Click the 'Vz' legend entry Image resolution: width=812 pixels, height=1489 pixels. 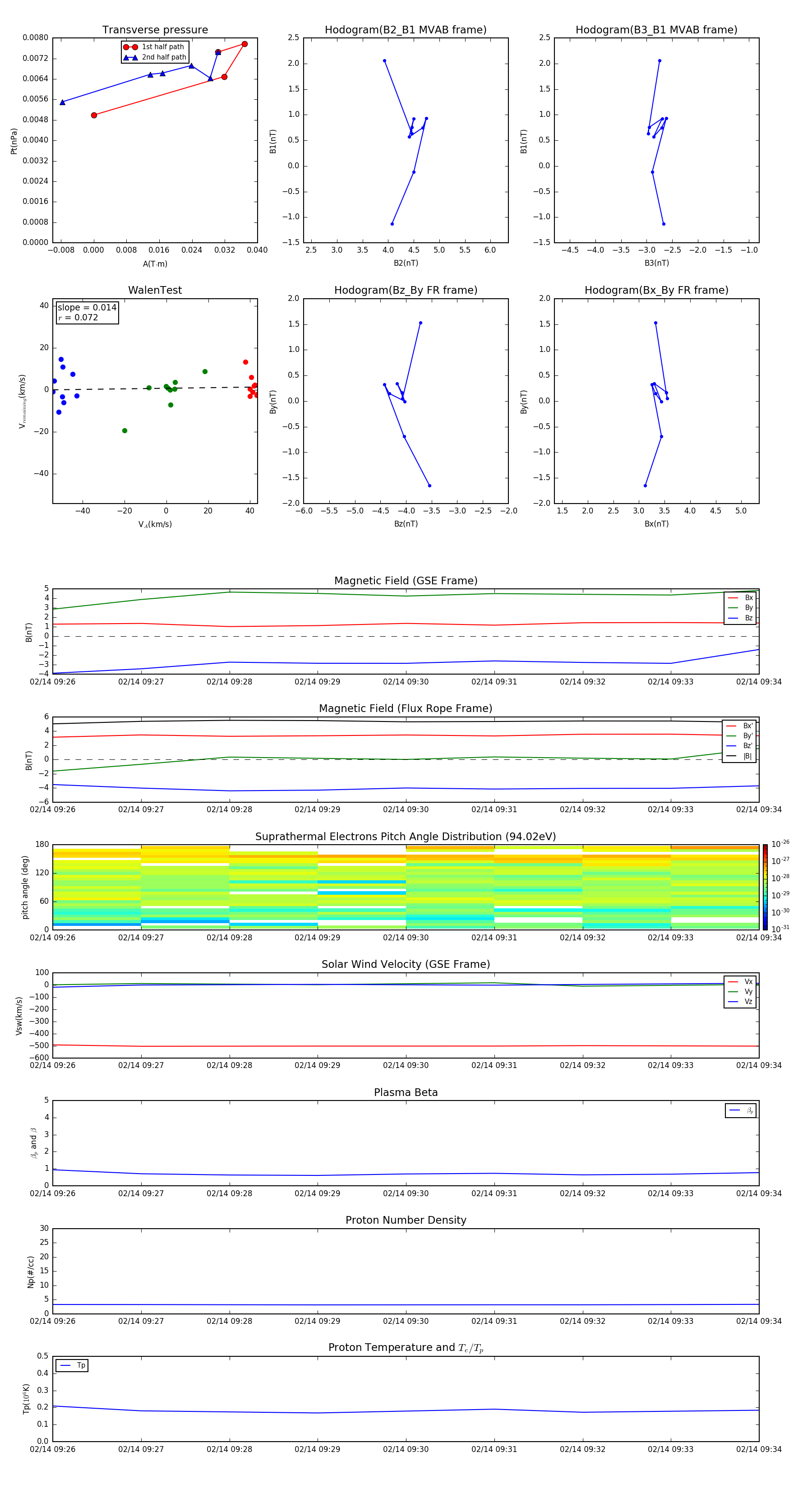(x=740, y=1002)
